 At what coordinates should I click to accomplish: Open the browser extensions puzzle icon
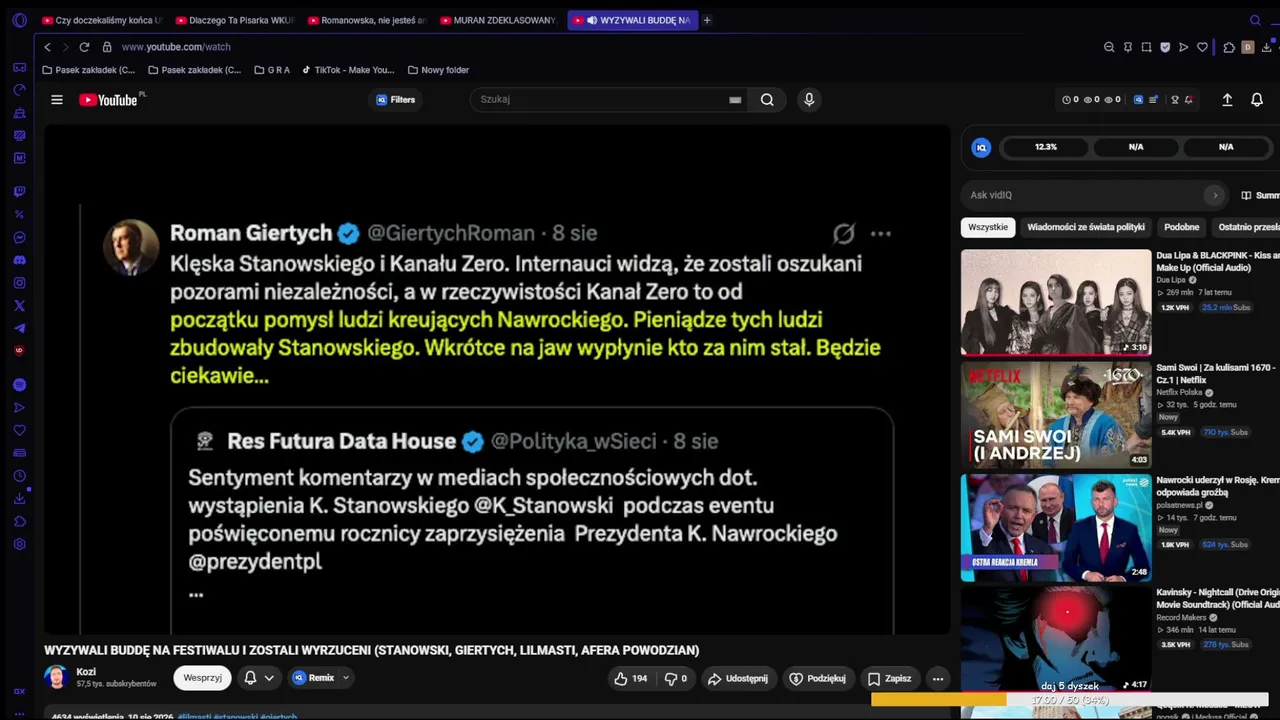click(1229, 47)
